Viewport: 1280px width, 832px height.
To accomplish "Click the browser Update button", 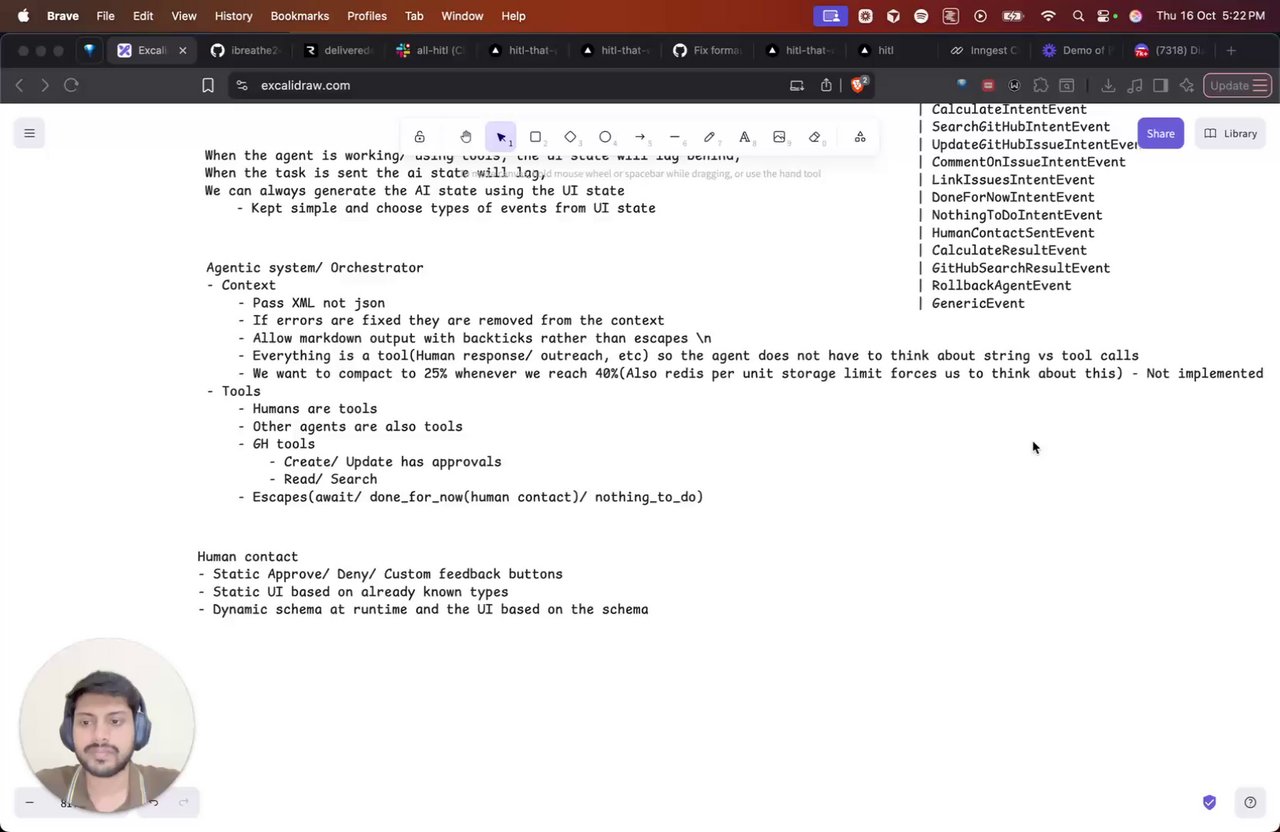I will pos(1237,85).
